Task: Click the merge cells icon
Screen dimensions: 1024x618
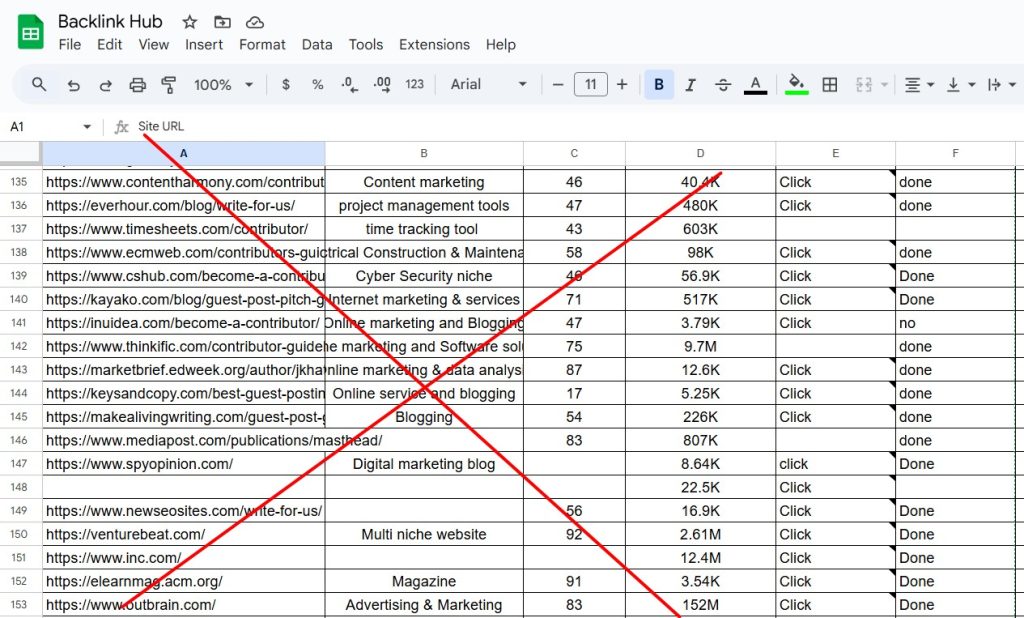Action: [863, 84]
